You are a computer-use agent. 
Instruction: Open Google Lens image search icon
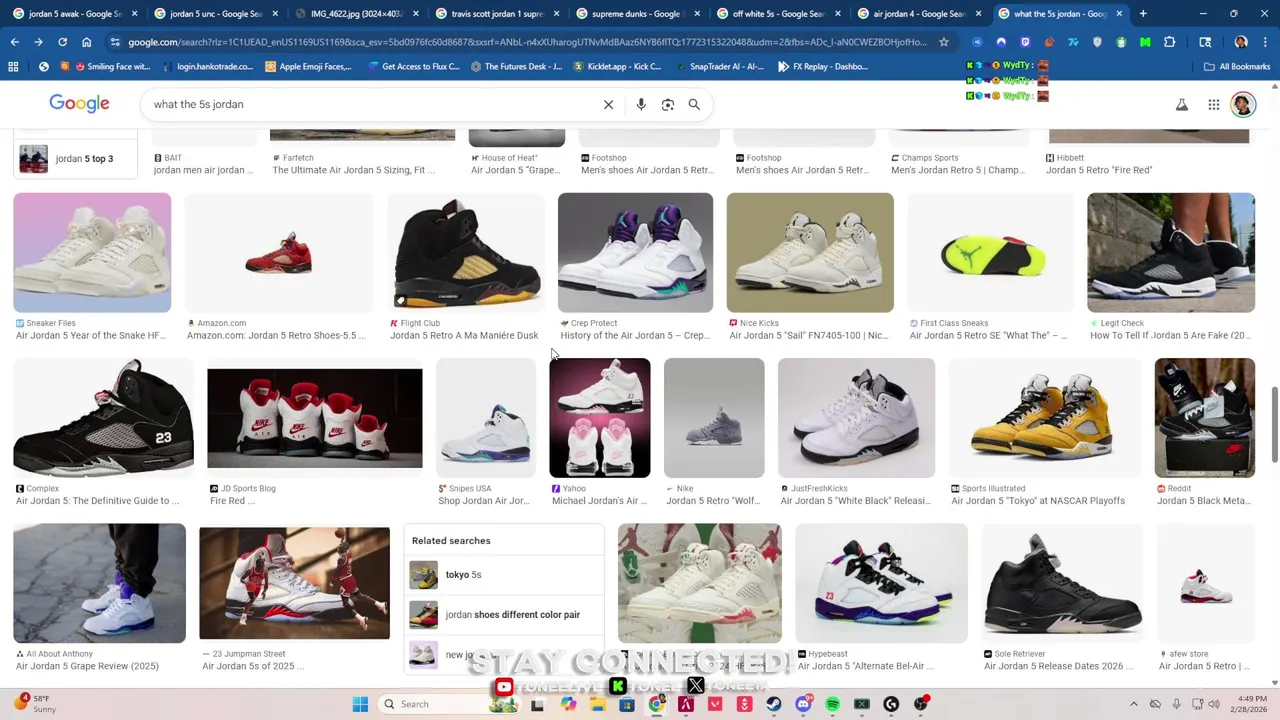click(668, 104)
